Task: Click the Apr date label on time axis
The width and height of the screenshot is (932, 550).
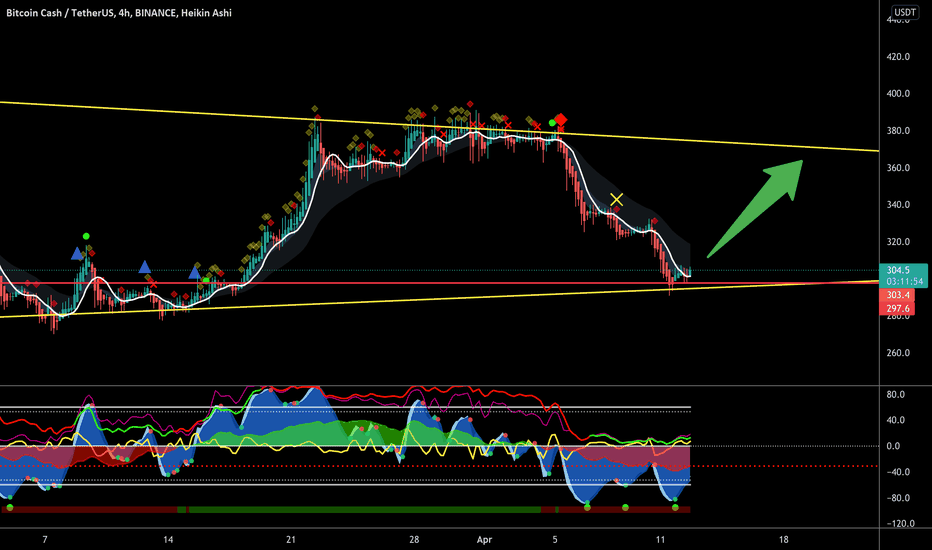Action: 484,539
